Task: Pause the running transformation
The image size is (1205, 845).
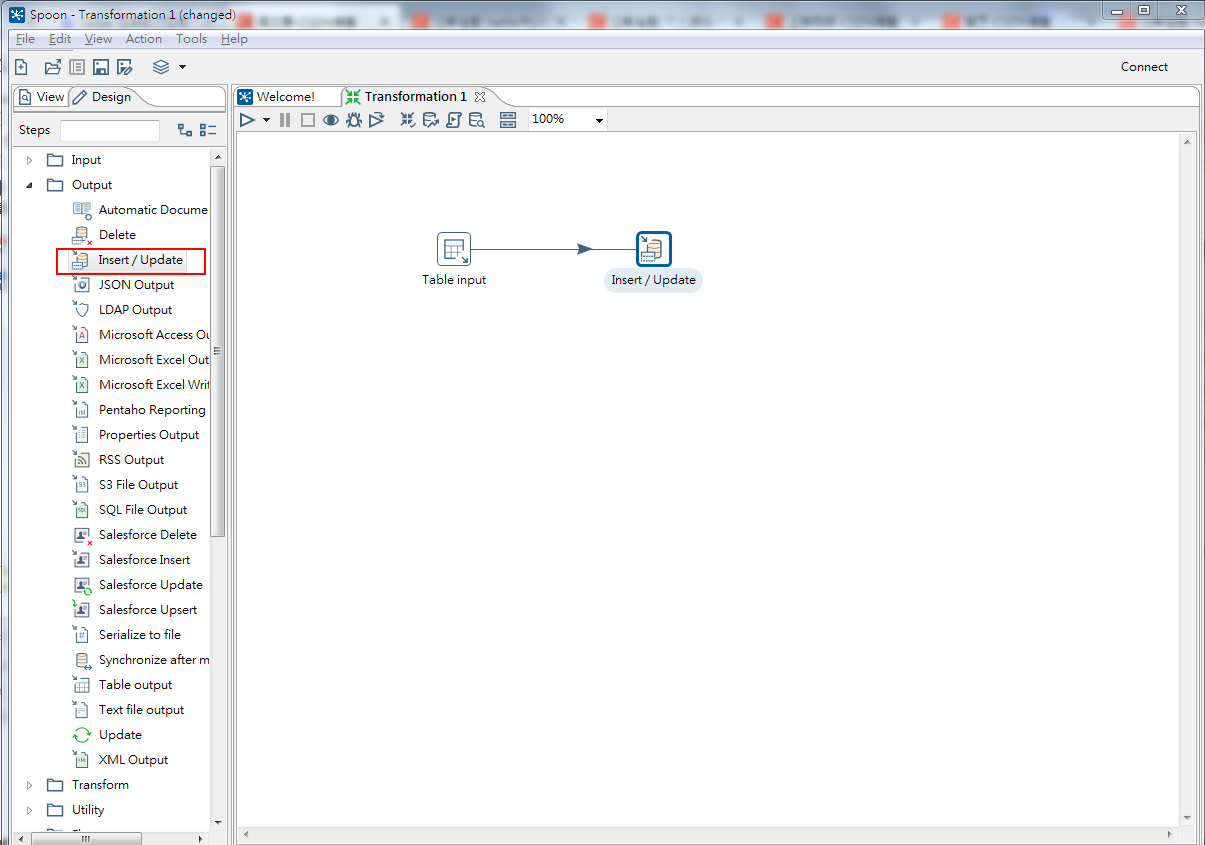Action: (x=285, y=120)
